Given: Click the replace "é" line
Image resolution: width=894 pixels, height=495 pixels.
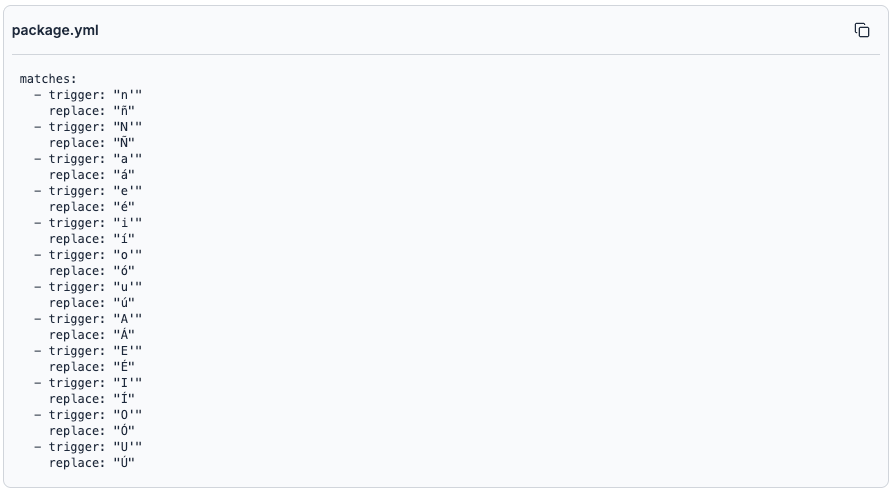Looking at the screenshot, I should click(x=92, y=206).
